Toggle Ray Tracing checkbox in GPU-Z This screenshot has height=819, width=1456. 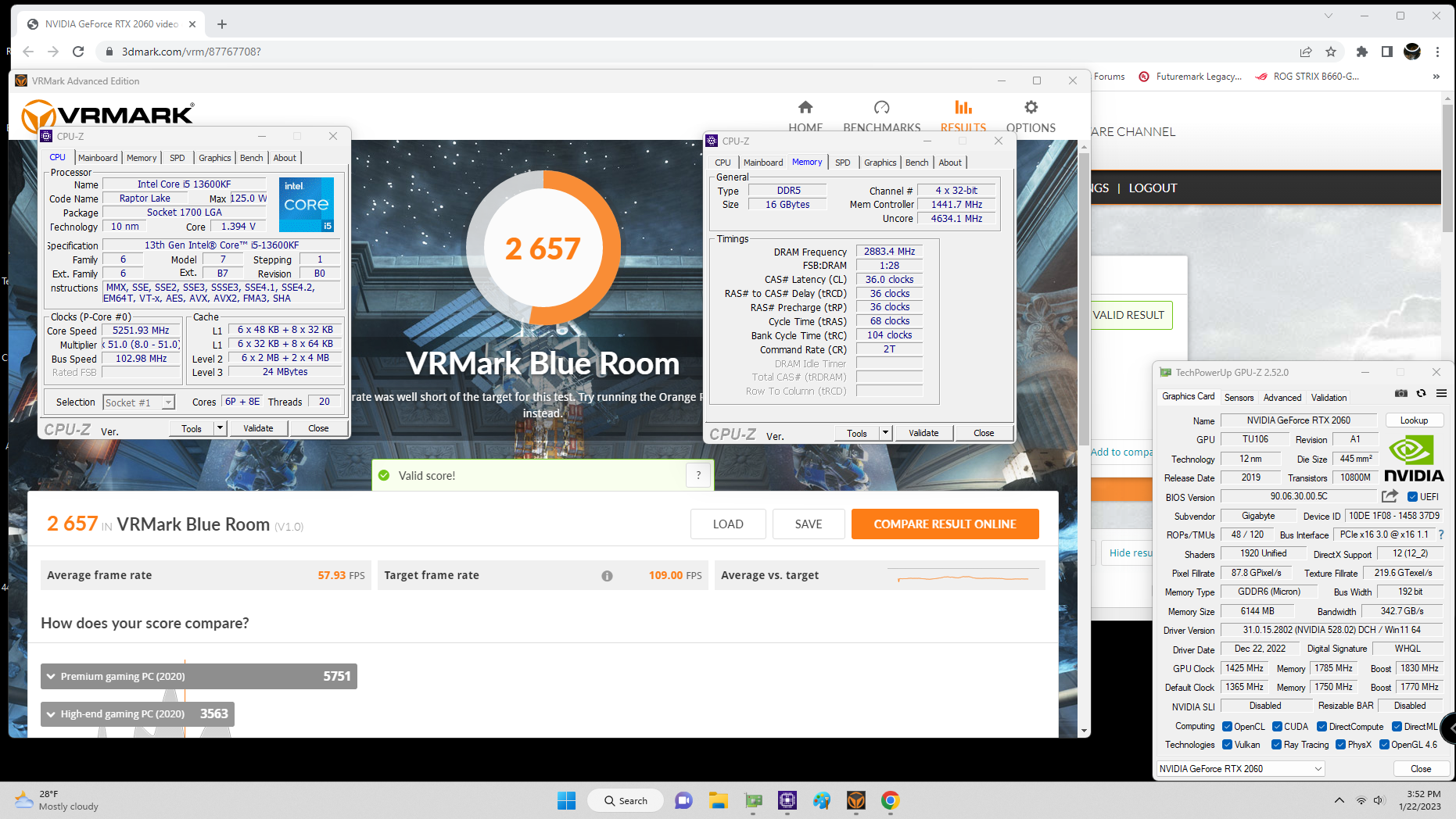point(1277,745)
